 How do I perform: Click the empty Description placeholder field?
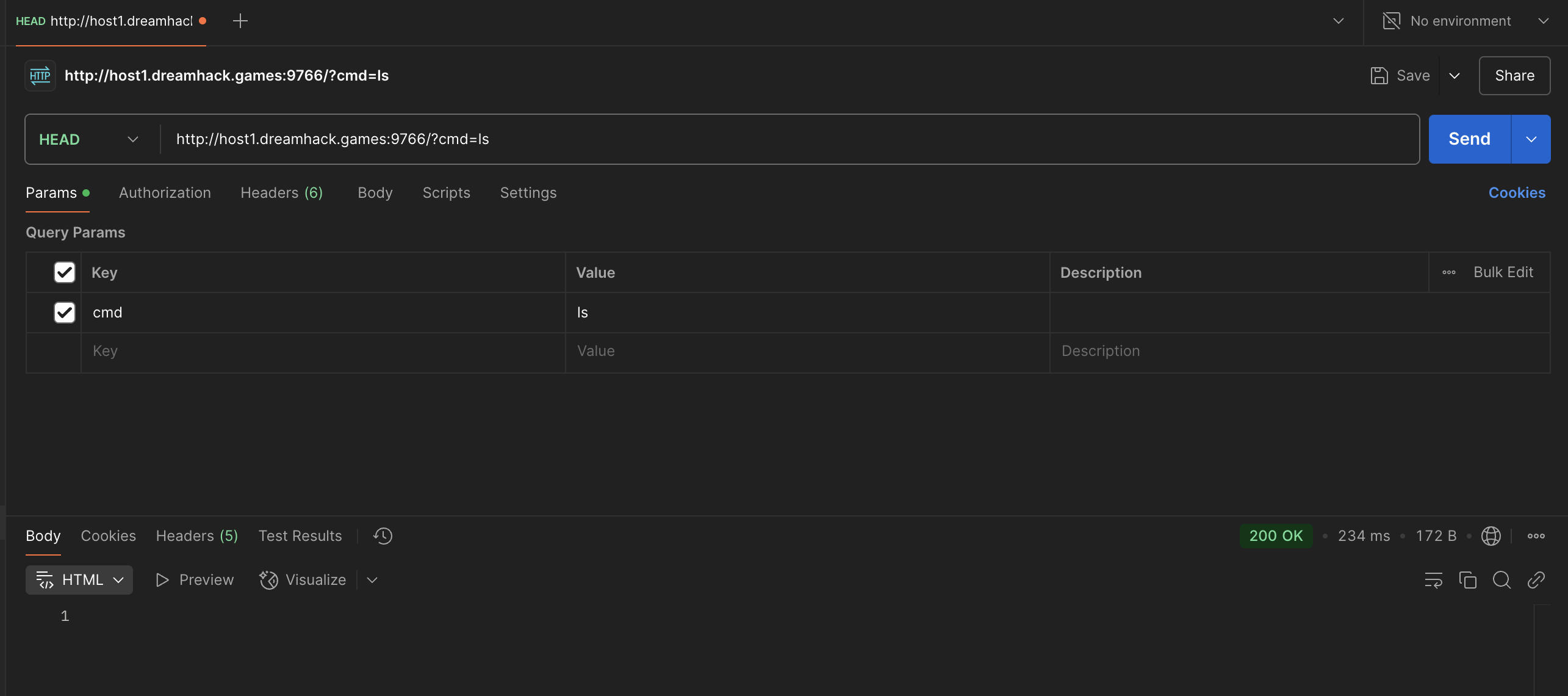coord(1300,351)
